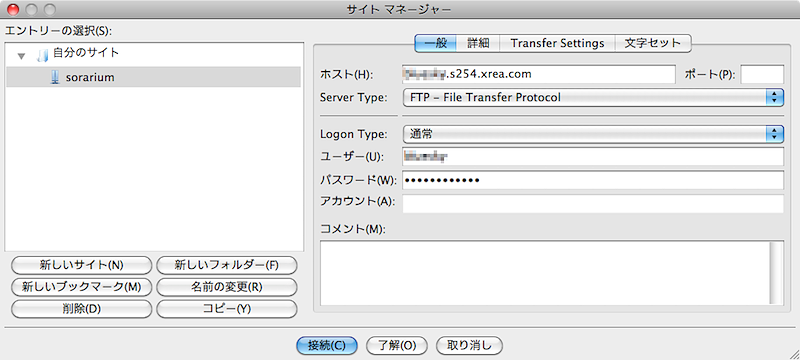Close the サイト マネージャー window

point(14,9)
